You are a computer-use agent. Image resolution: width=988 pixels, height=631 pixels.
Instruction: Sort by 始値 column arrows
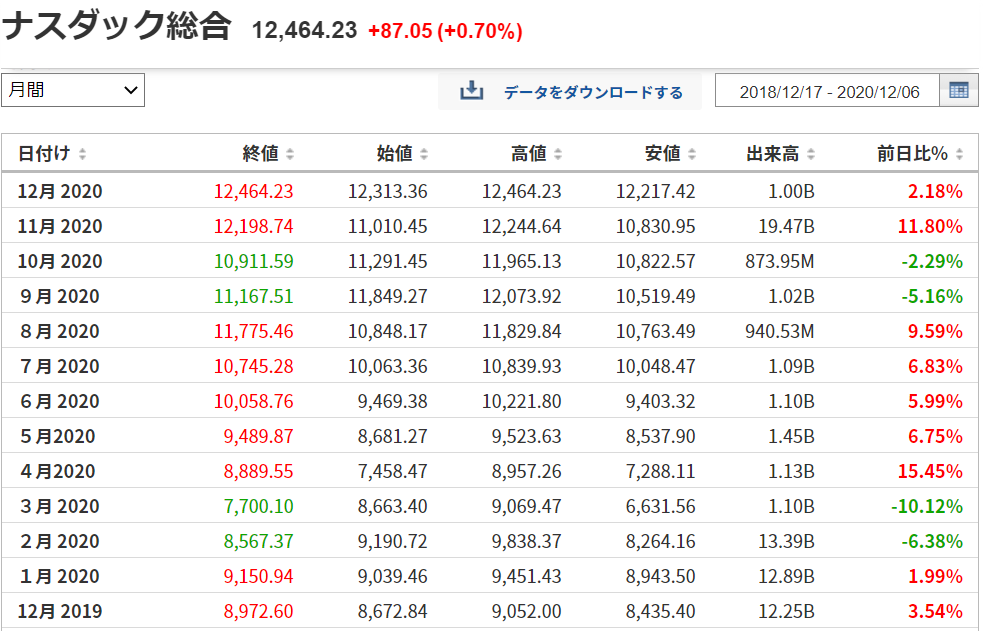click(424, 154)
